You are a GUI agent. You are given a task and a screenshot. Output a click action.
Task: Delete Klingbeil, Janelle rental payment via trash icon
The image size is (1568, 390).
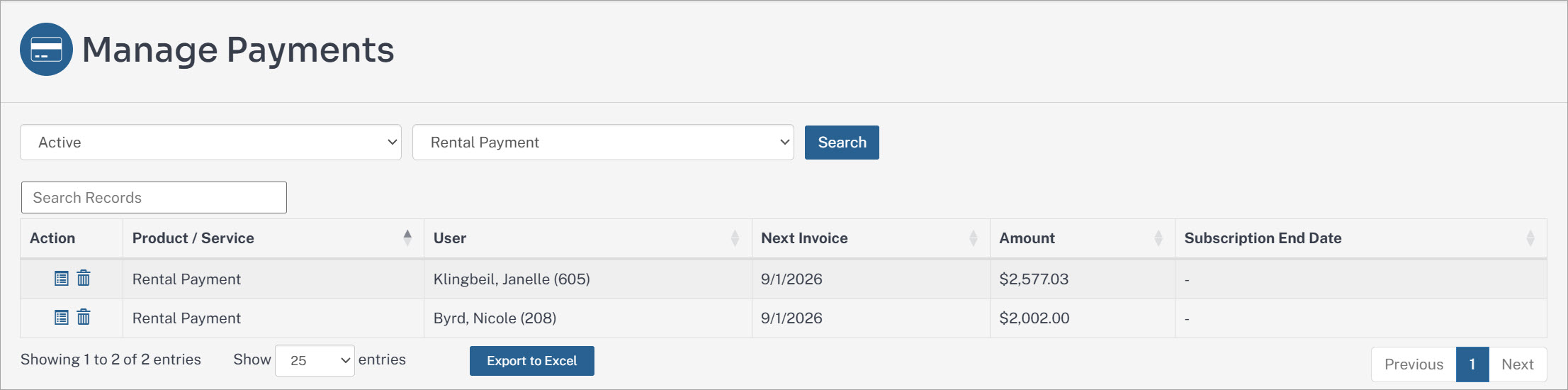pyautogui.click(x=84, y=278)
